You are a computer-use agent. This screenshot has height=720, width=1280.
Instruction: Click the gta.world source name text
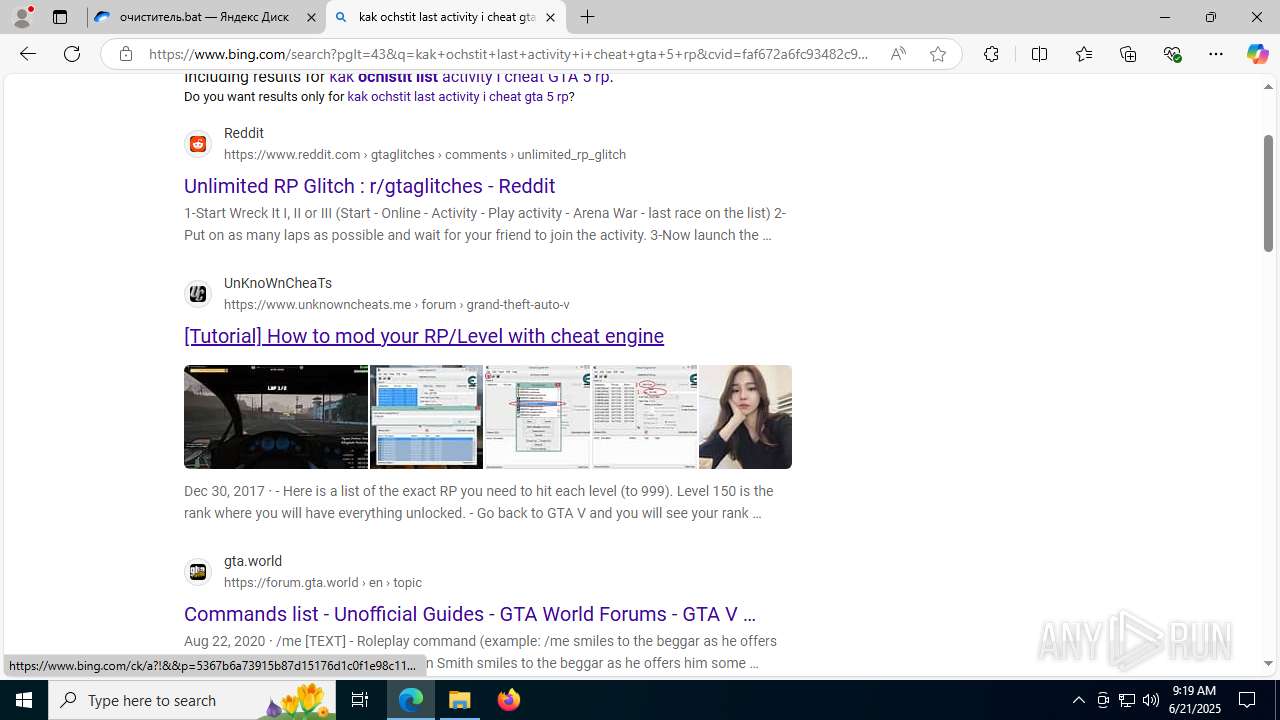(253, 561)
